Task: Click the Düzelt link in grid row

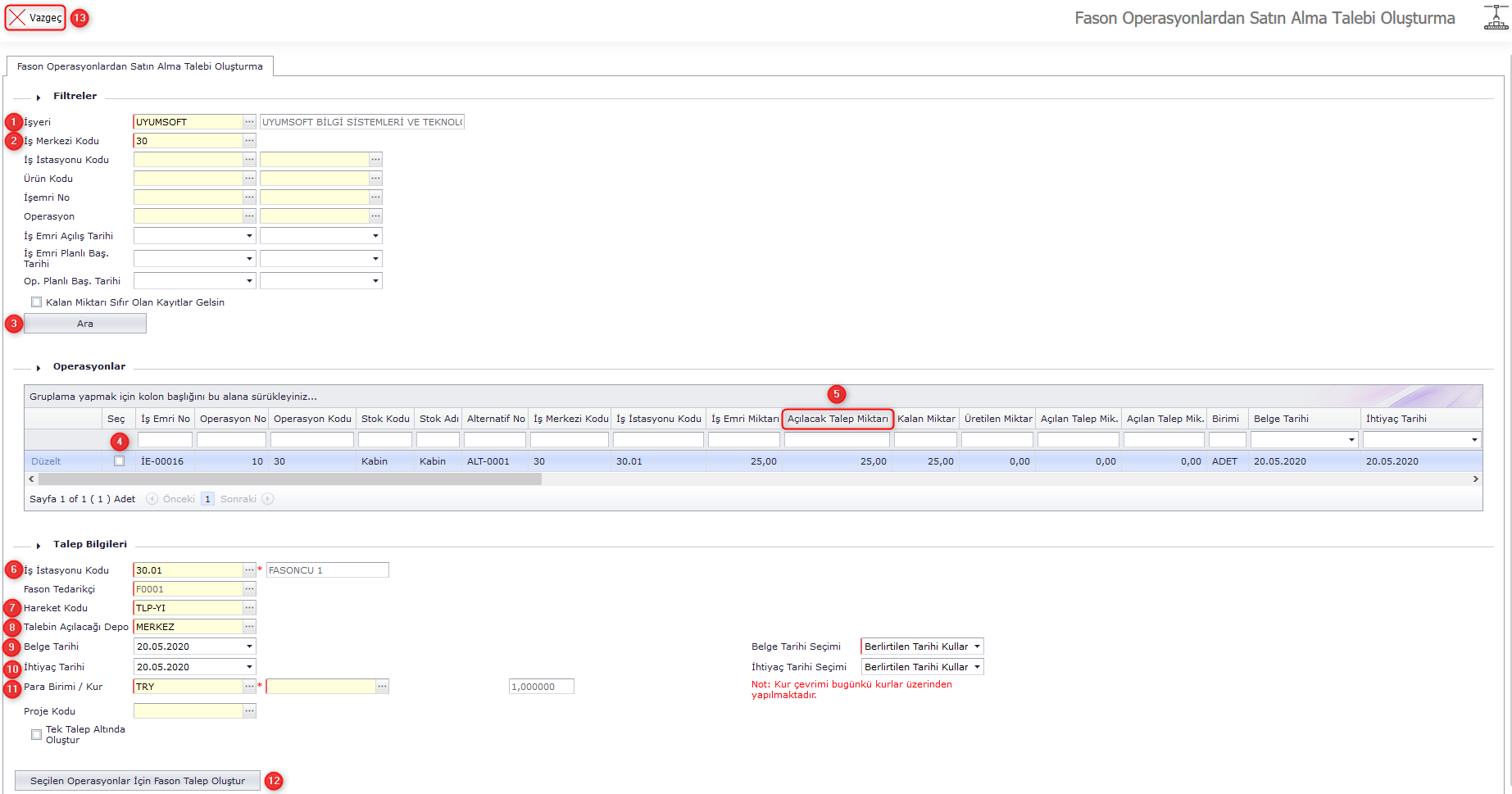Action: [46, 461]
